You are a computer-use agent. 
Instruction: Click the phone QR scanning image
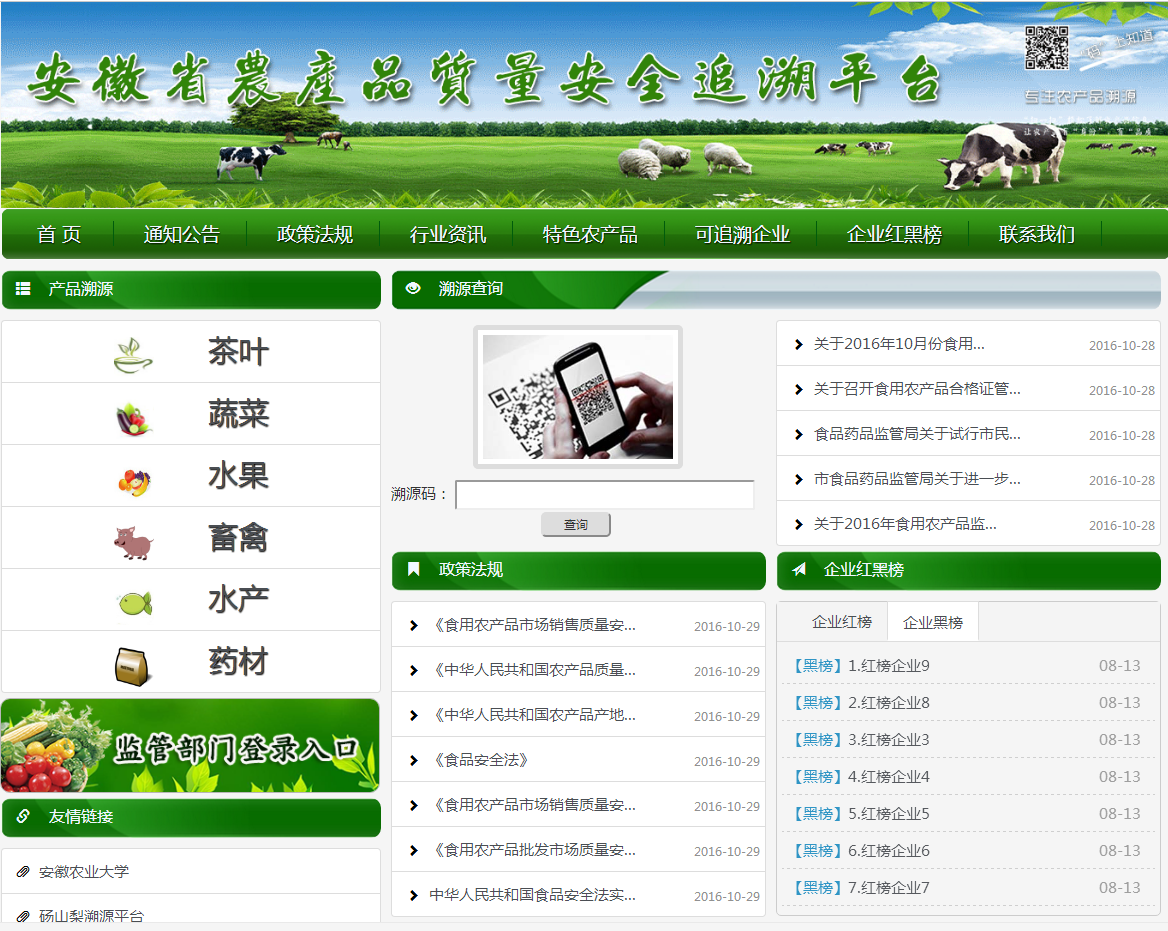click(578, 397)
